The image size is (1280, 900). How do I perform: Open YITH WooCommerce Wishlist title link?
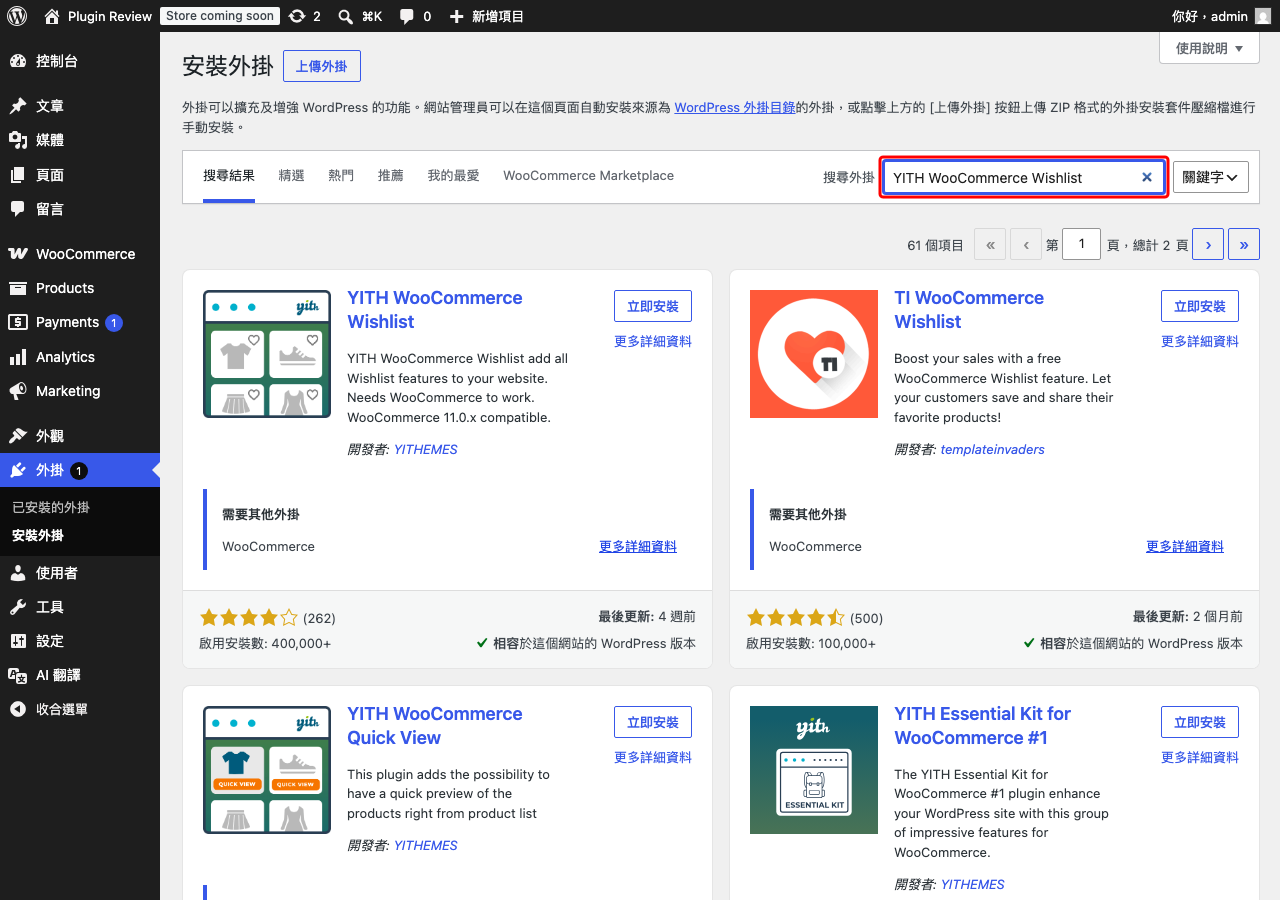(435, 310)
